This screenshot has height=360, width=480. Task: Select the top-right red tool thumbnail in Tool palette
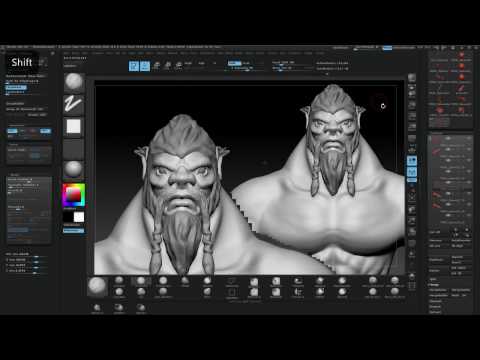462,55
